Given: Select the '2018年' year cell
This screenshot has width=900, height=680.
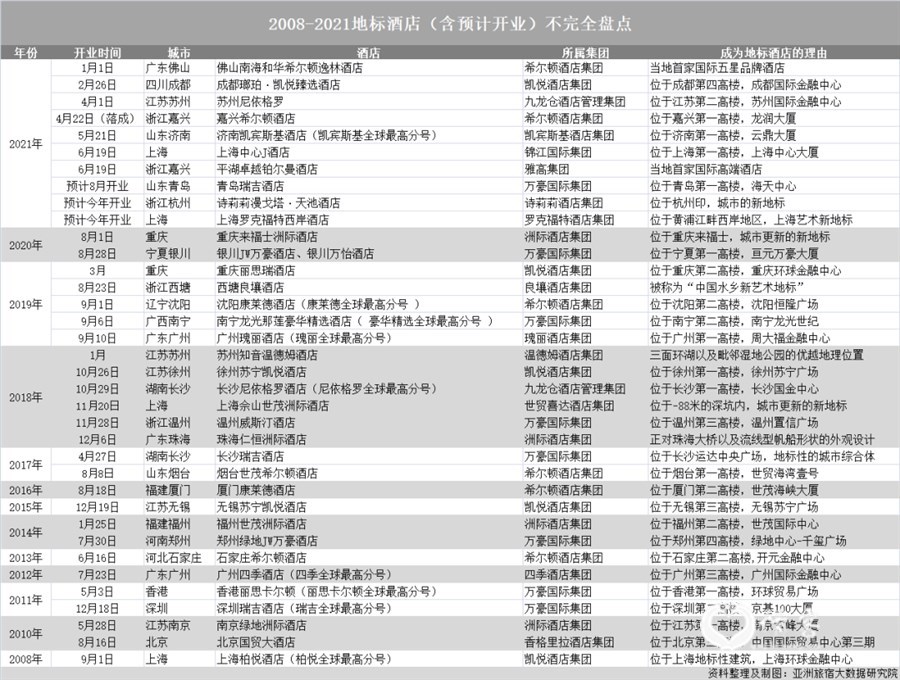Looking at the screenshot, I should [x=26, y=397].
